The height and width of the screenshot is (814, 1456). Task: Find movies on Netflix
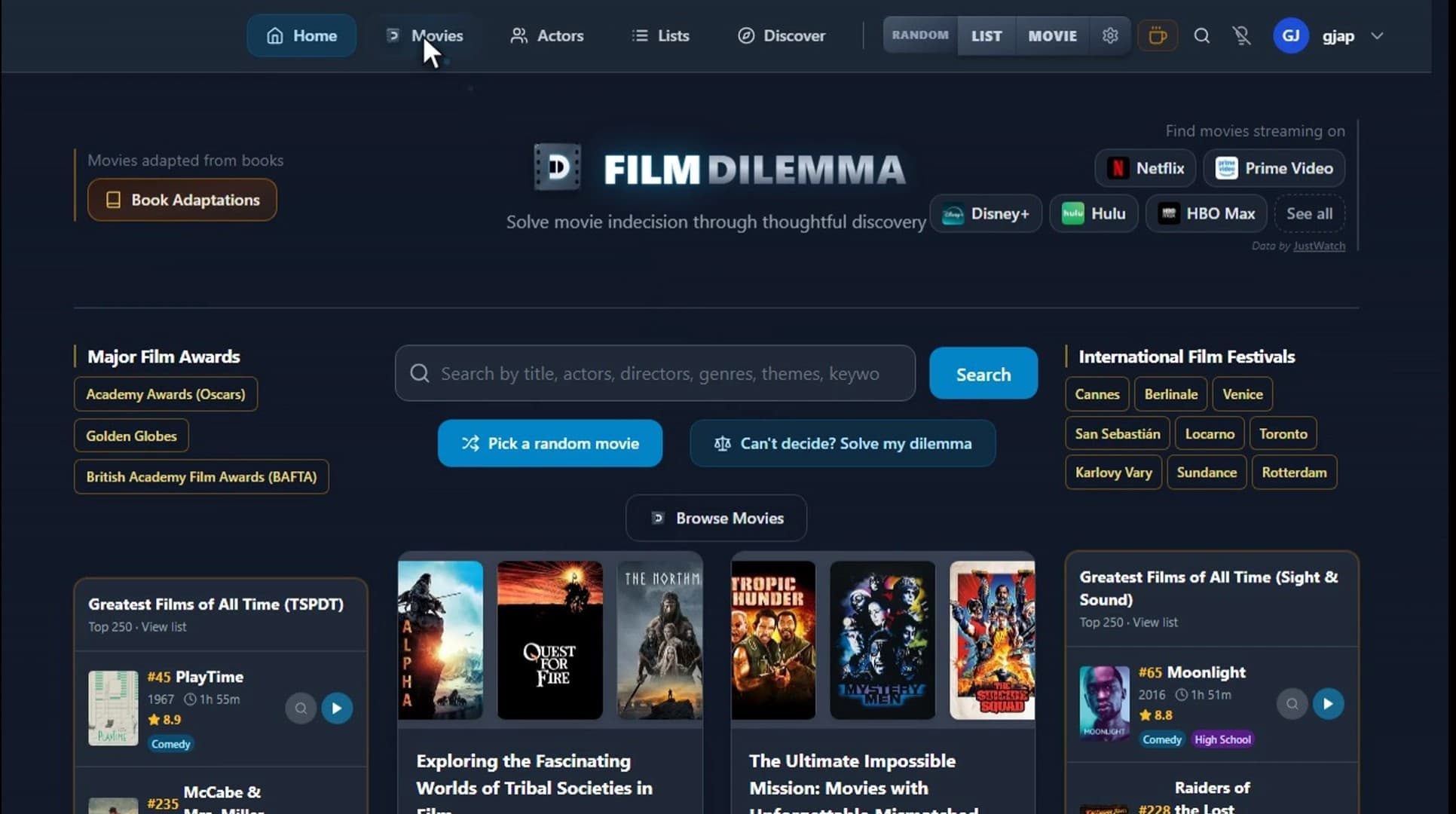point(1145,168)
